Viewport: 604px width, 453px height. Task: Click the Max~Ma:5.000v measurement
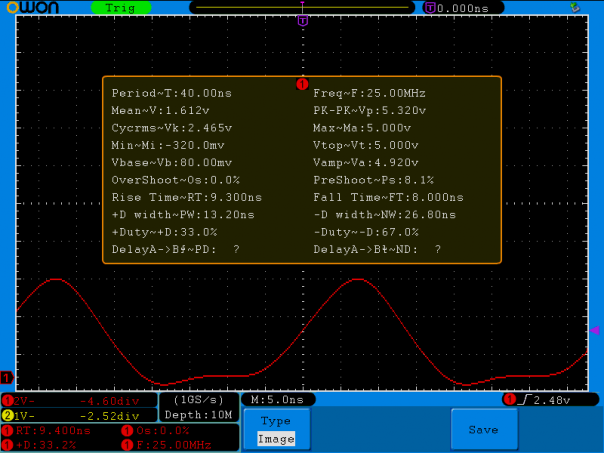[x=362, y=128]
